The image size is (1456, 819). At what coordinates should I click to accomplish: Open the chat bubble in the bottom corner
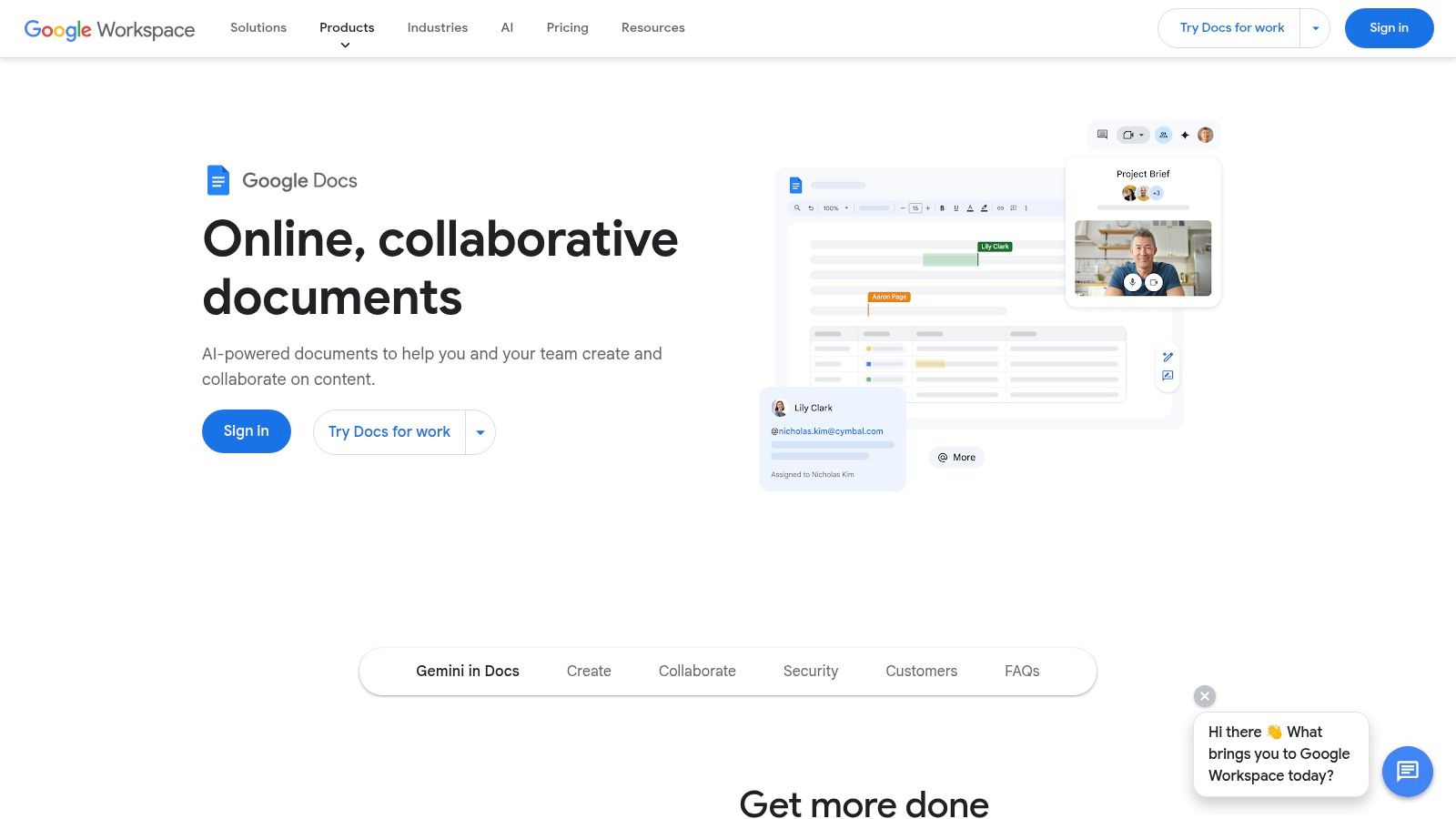point(1407,772)
